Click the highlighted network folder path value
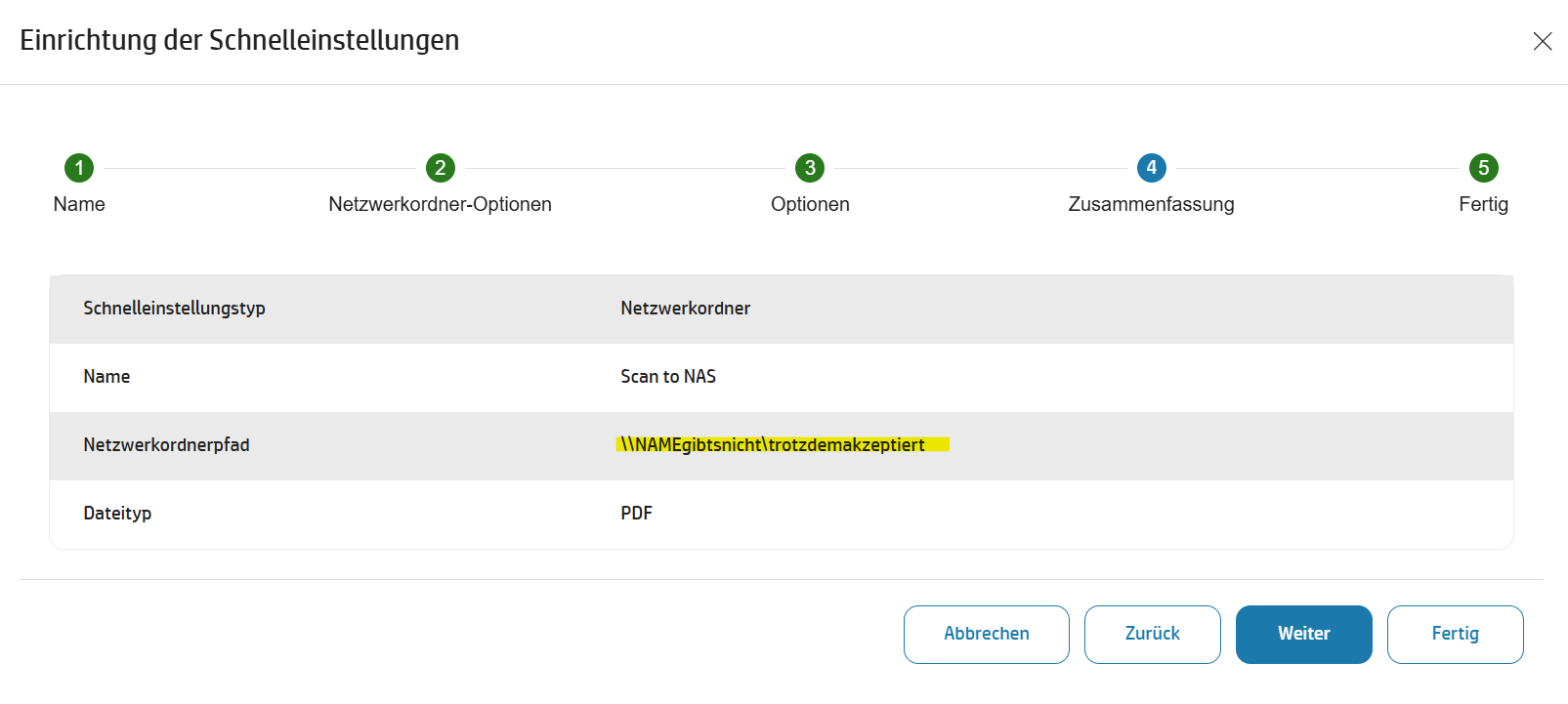1568x704 pixels. pos(773,445)
